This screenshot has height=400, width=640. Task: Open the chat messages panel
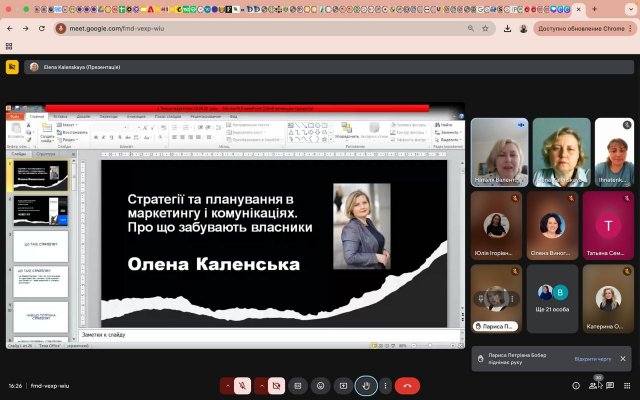pos(610,385)
